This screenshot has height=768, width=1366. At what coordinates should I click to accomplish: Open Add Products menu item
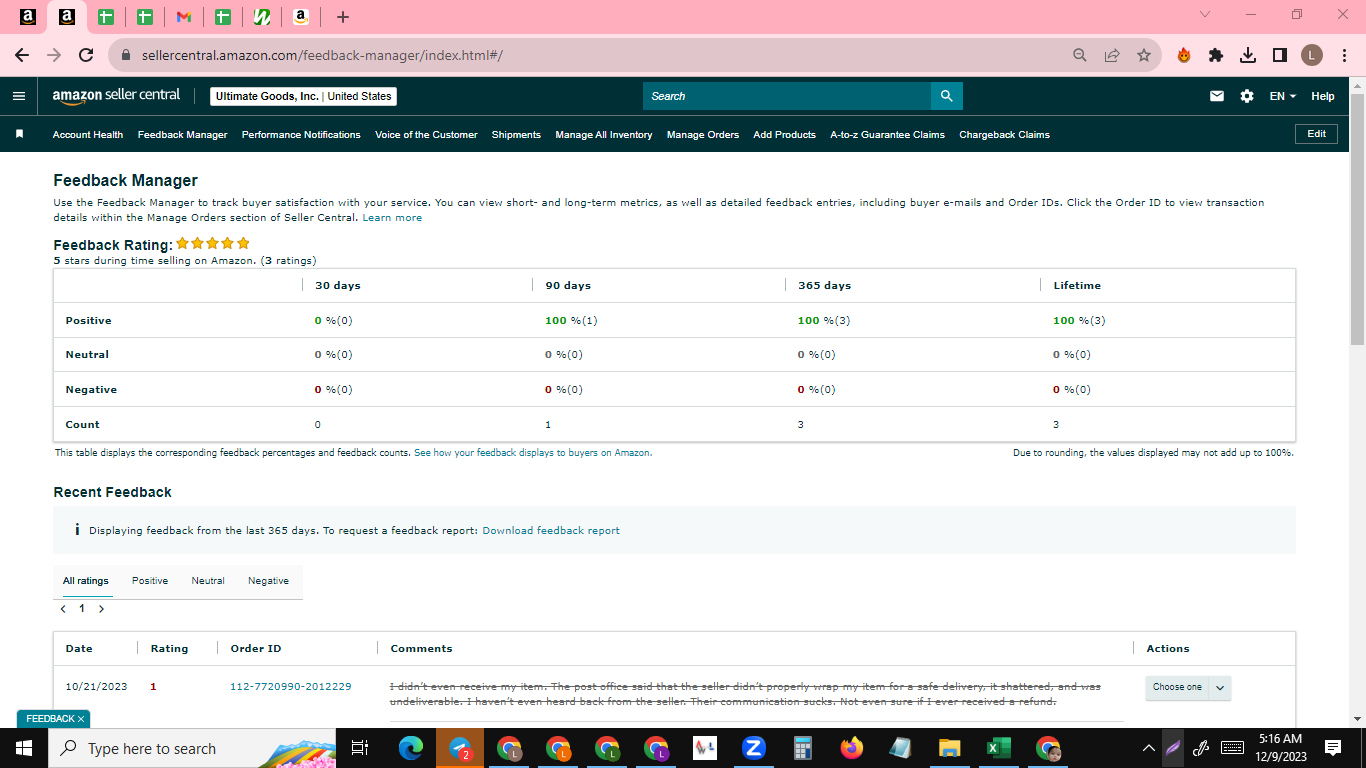click(784, 134)
